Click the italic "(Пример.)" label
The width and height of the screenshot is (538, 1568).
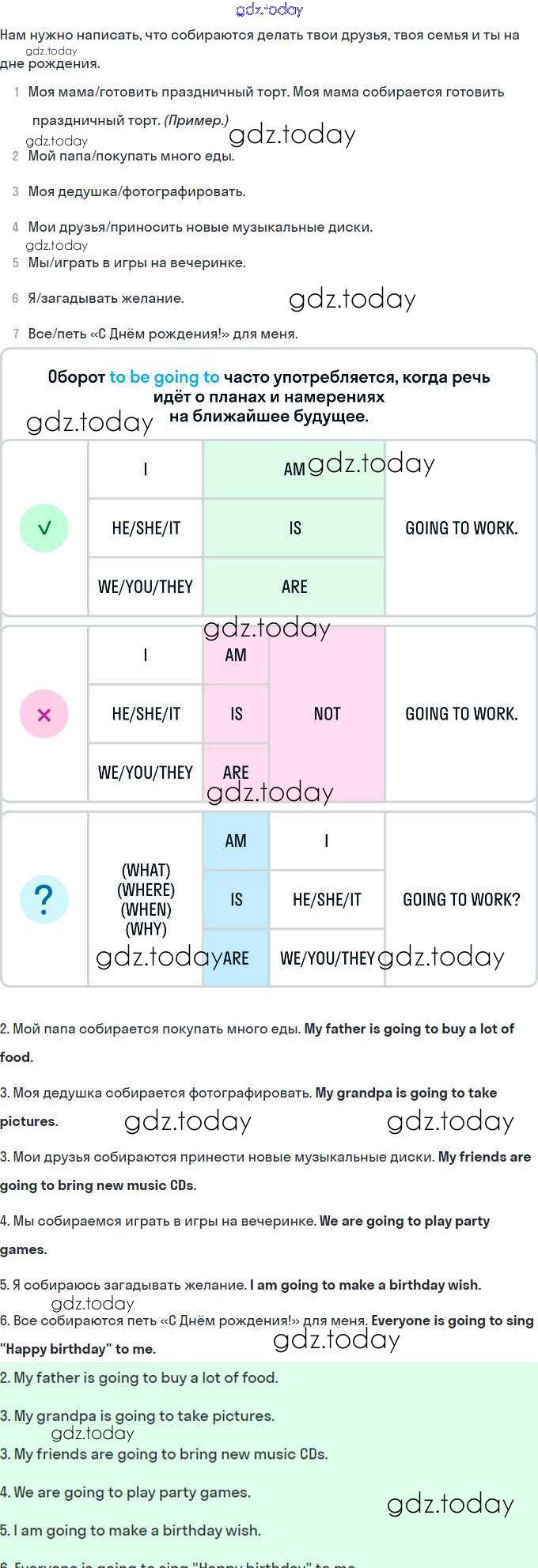[x=196, y=120]
